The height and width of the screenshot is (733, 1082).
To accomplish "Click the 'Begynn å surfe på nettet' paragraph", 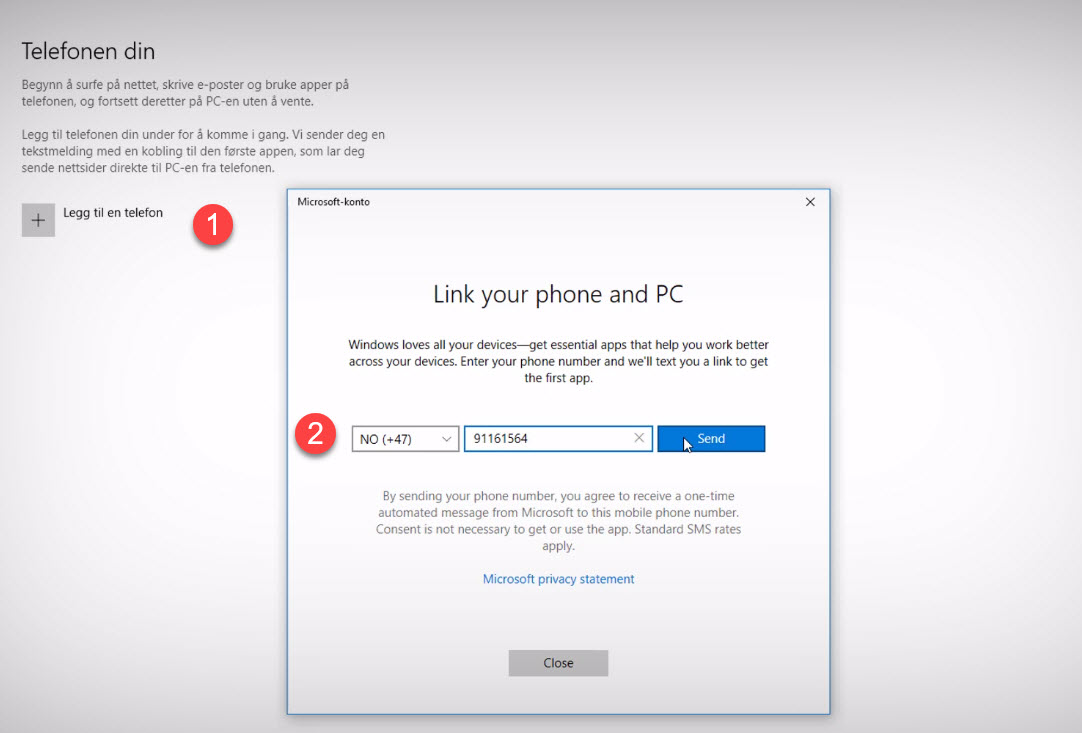I will click(x=185, y=93).
